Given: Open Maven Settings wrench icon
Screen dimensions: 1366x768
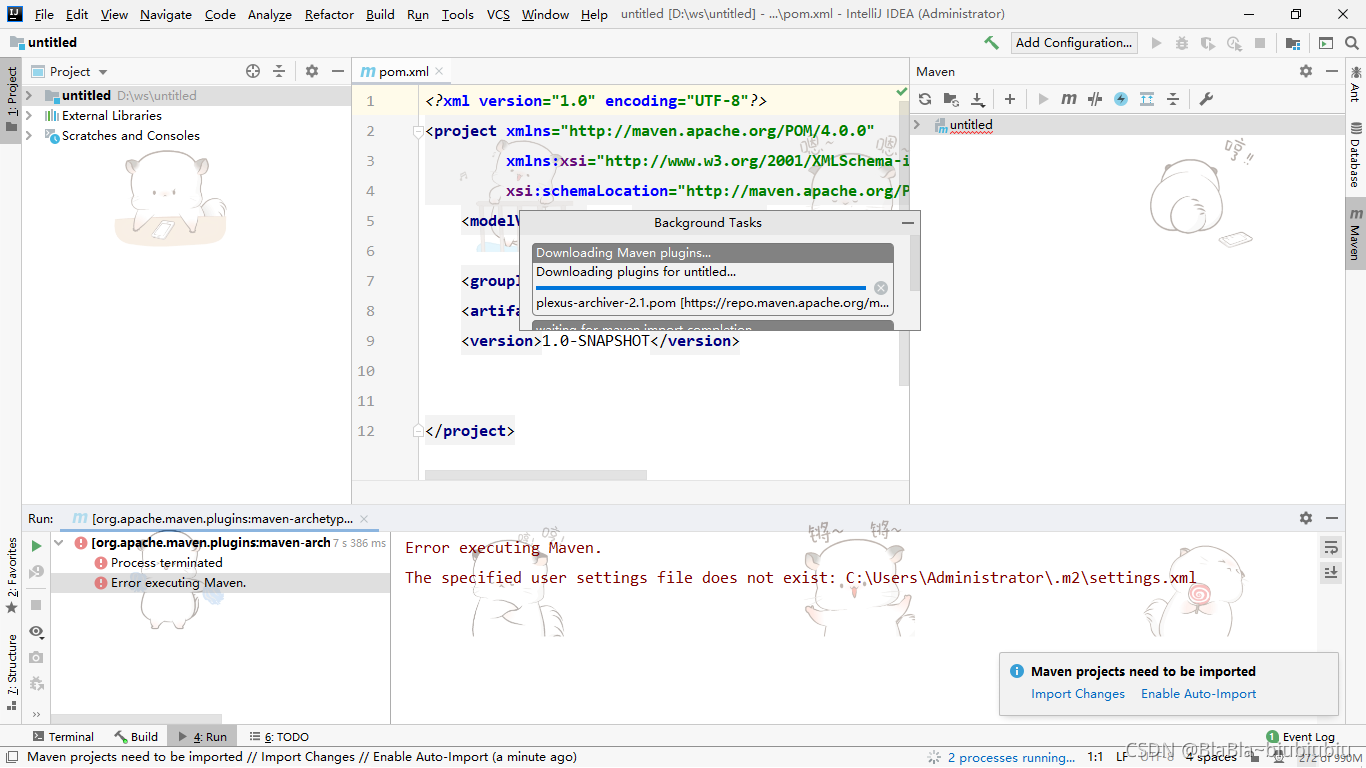Looking at the screenshot, I should pyautogui.click(x=1206, y=99).
